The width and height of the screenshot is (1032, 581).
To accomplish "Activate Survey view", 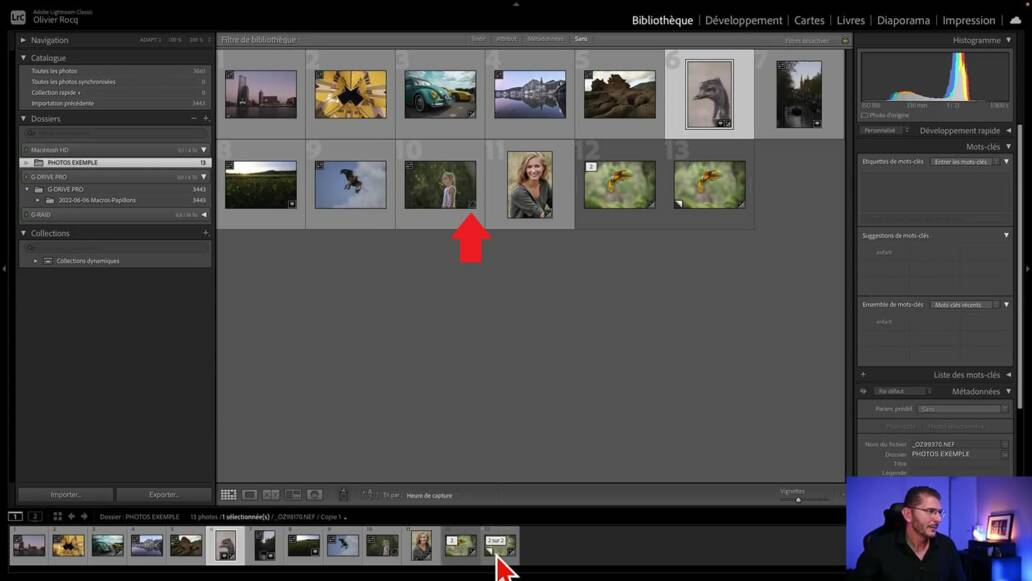I will tap(293, 494).
